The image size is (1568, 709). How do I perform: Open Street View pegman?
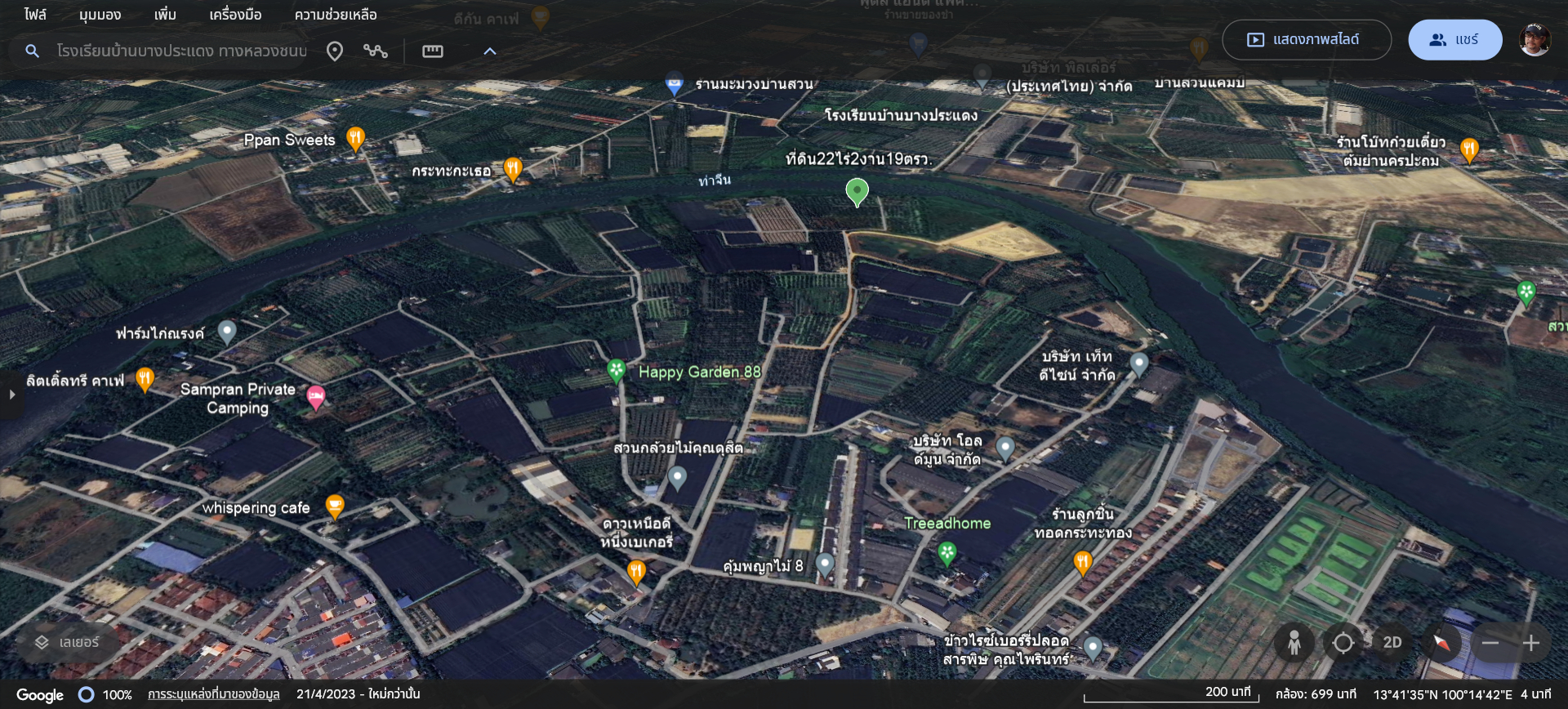(x=1294, y=643)
